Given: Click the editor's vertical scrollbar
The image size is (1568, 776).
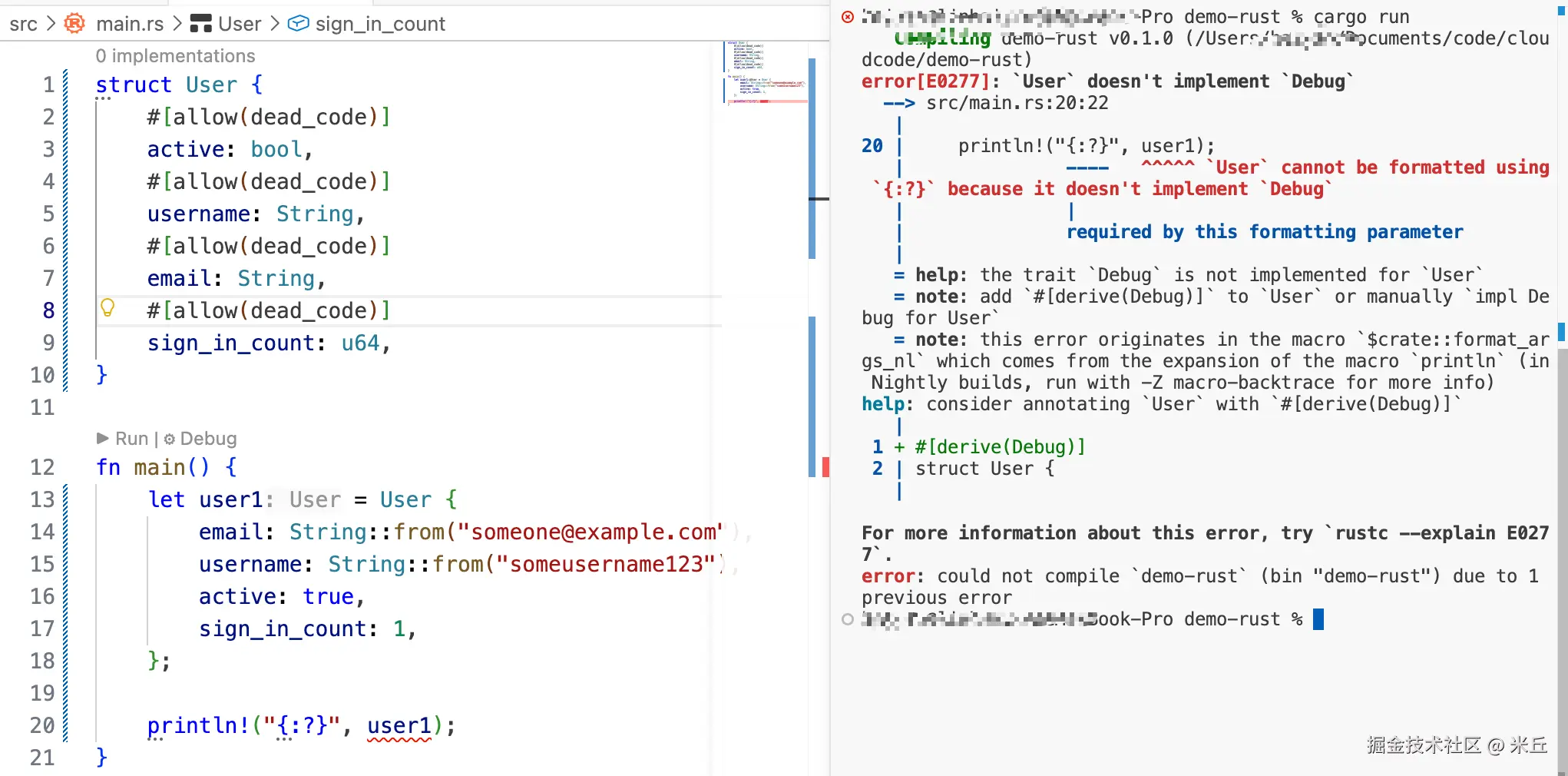Looking at the screenshot, I should point(812,154).
